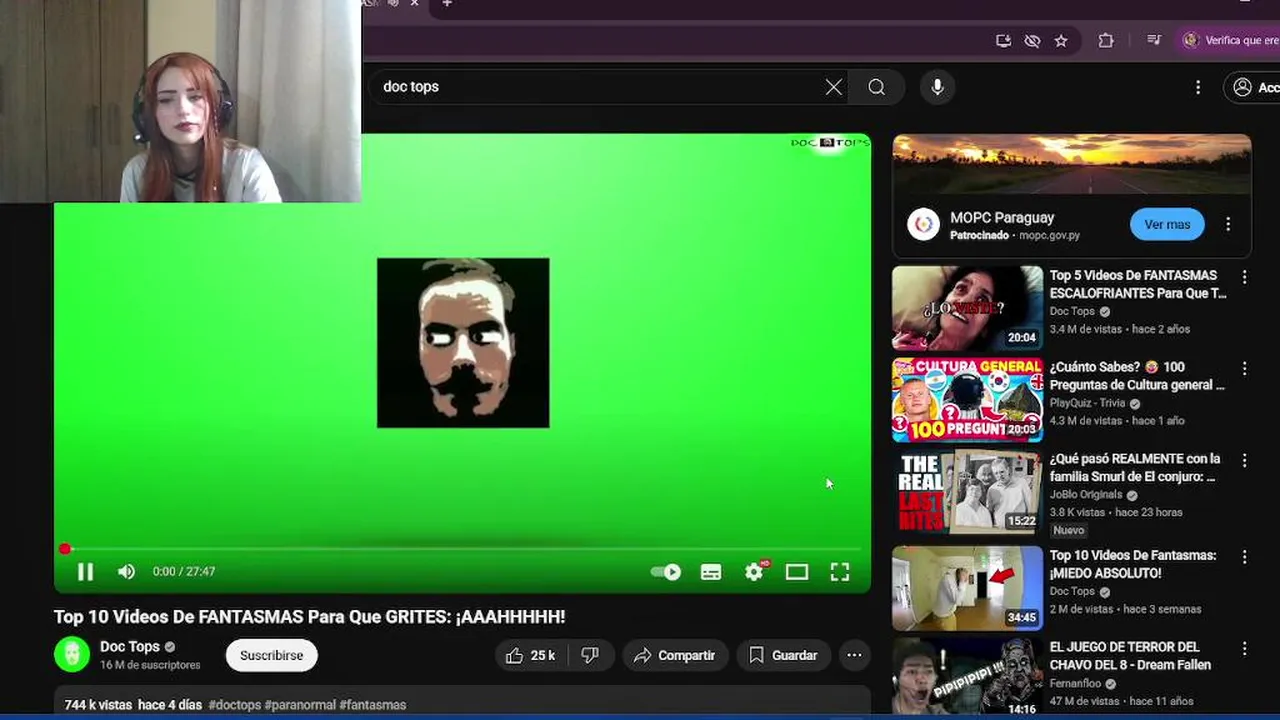Image resolution: width=1280 pixels, height=720 pixels.
Task: Click the '744 k vistas' view count text
Action: click(x=98, y=705)
